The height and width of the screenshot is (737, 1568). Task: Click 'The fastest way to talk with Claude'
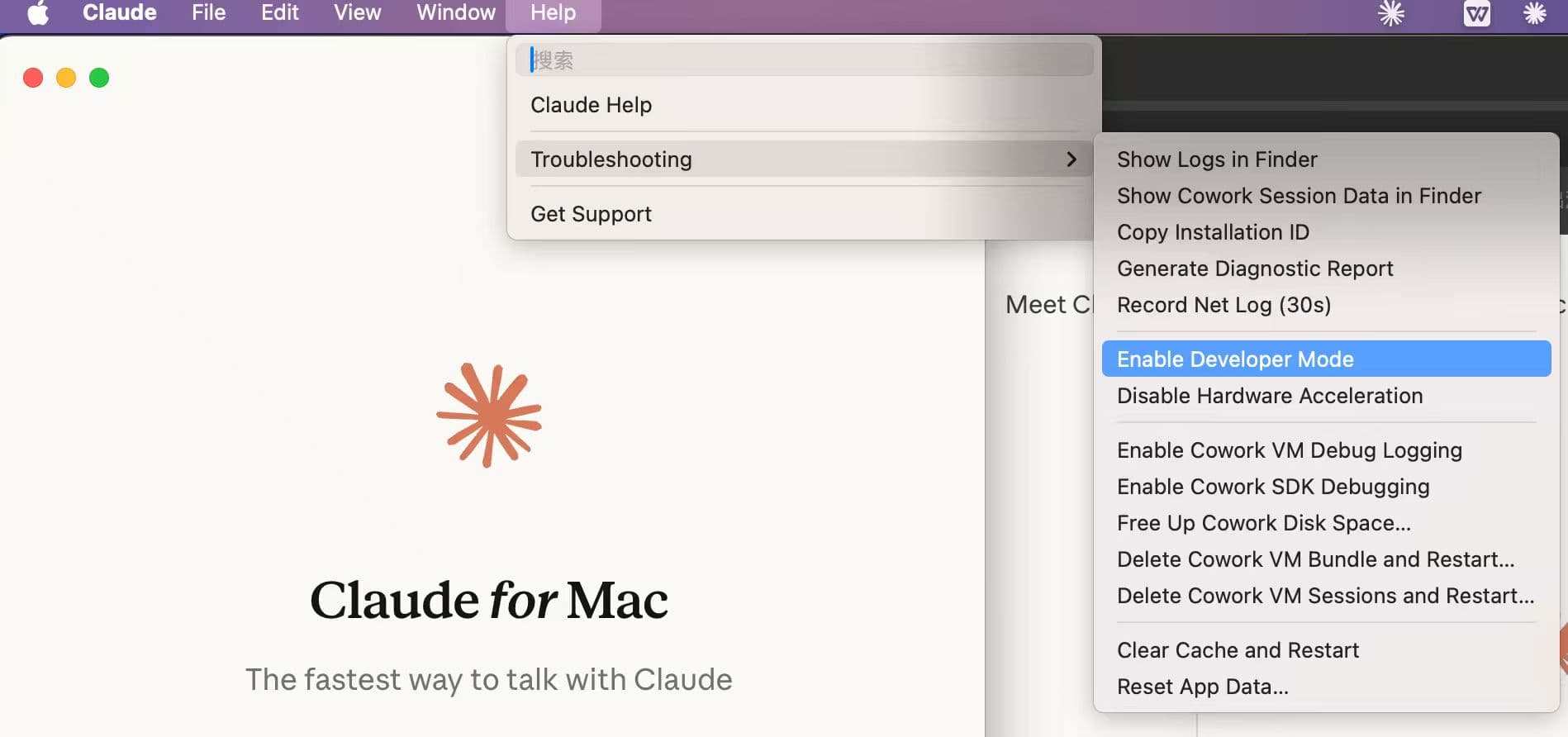[489, 679]
